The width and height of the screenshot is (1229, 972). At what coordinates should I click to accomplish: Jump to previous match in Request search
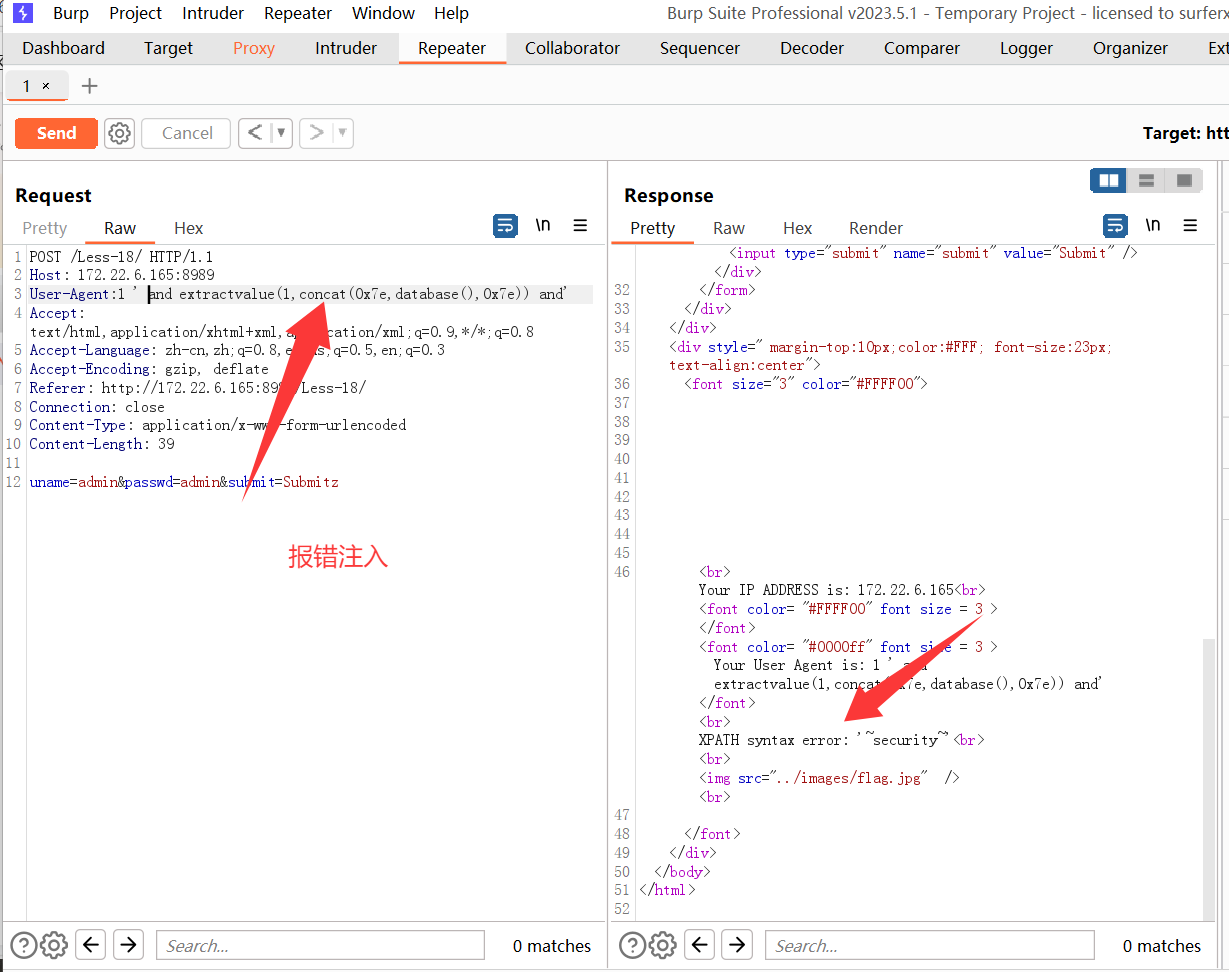click(x=91, y=944)
